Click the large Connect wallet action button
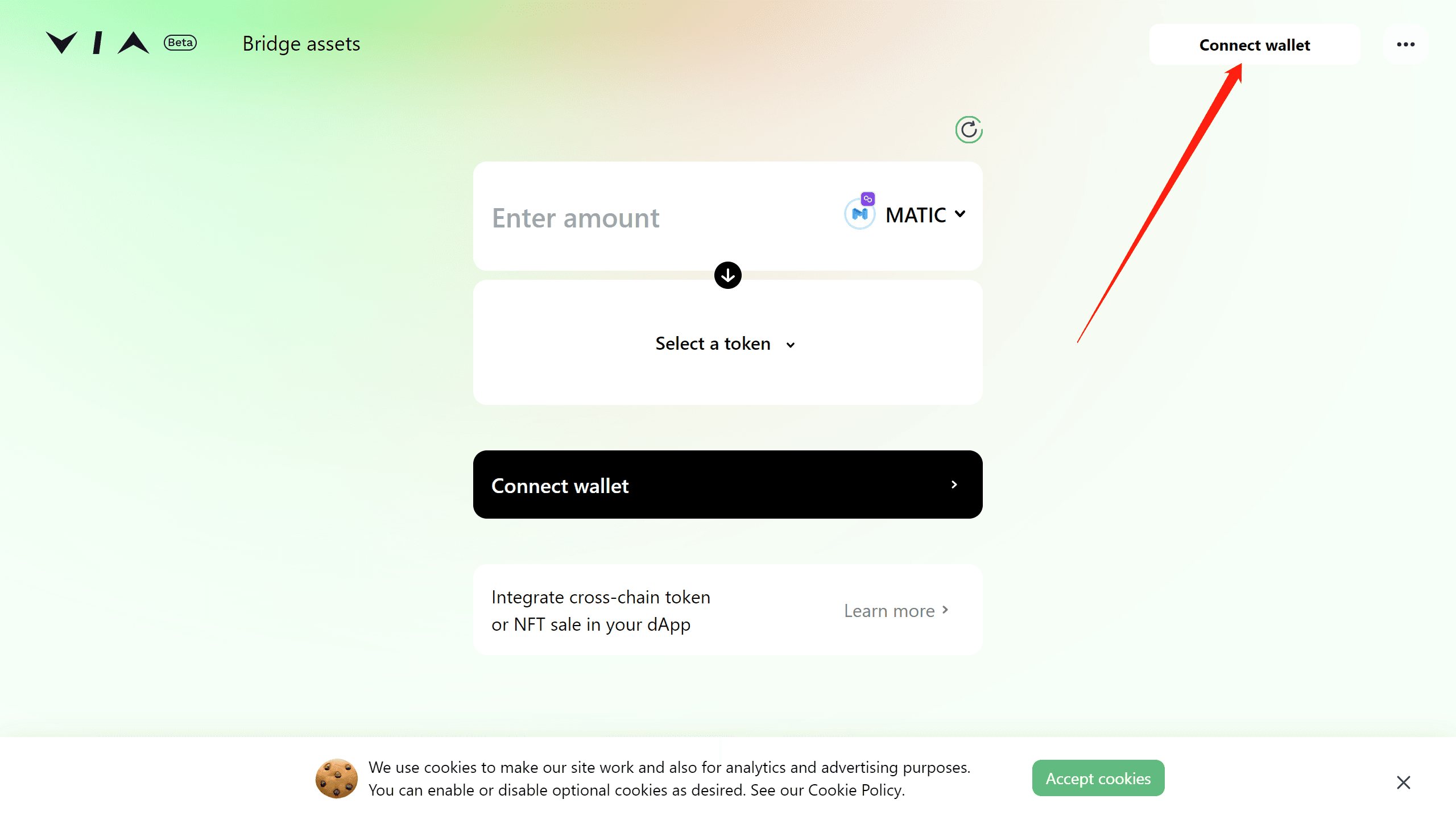 click(728, 484)
